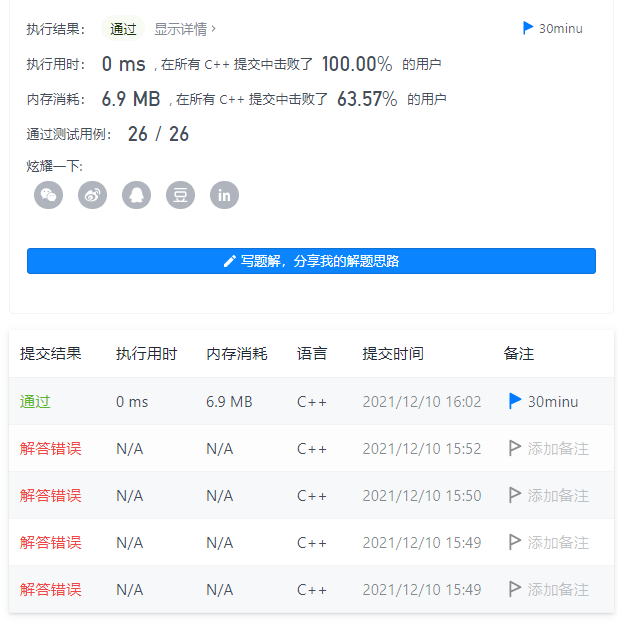Click the 6.9 MB cell in table
The height and width of the screenshot is (630, 618).
point(229,401)
